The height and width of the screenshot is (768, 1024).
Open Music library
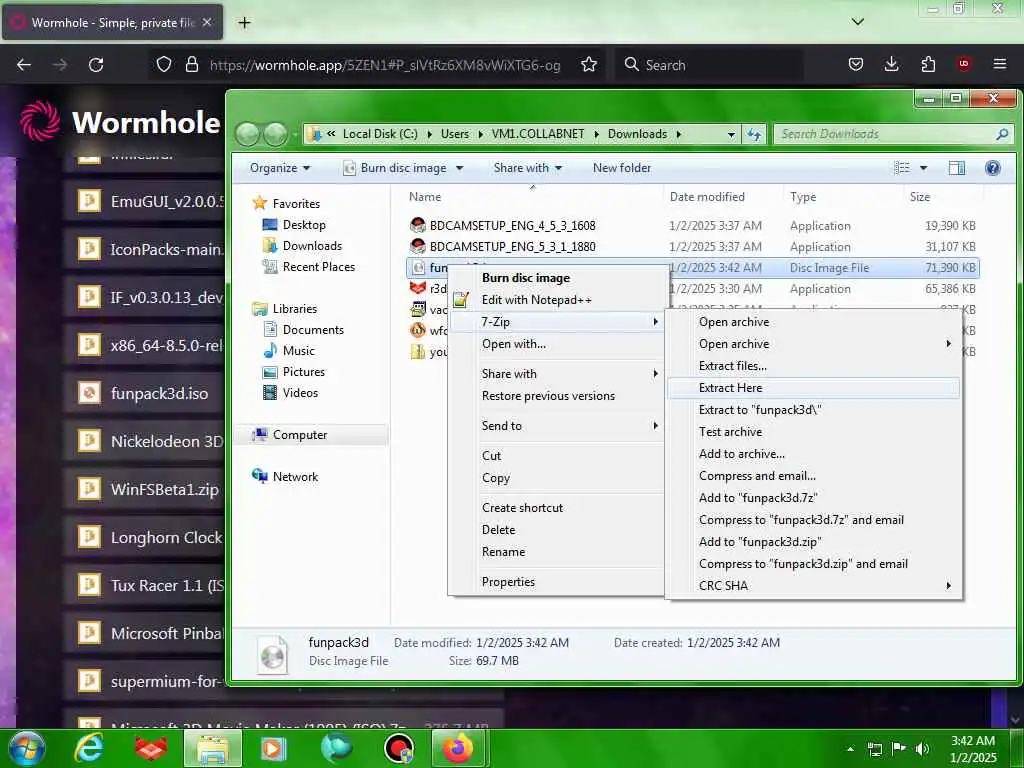click(289, 351)
